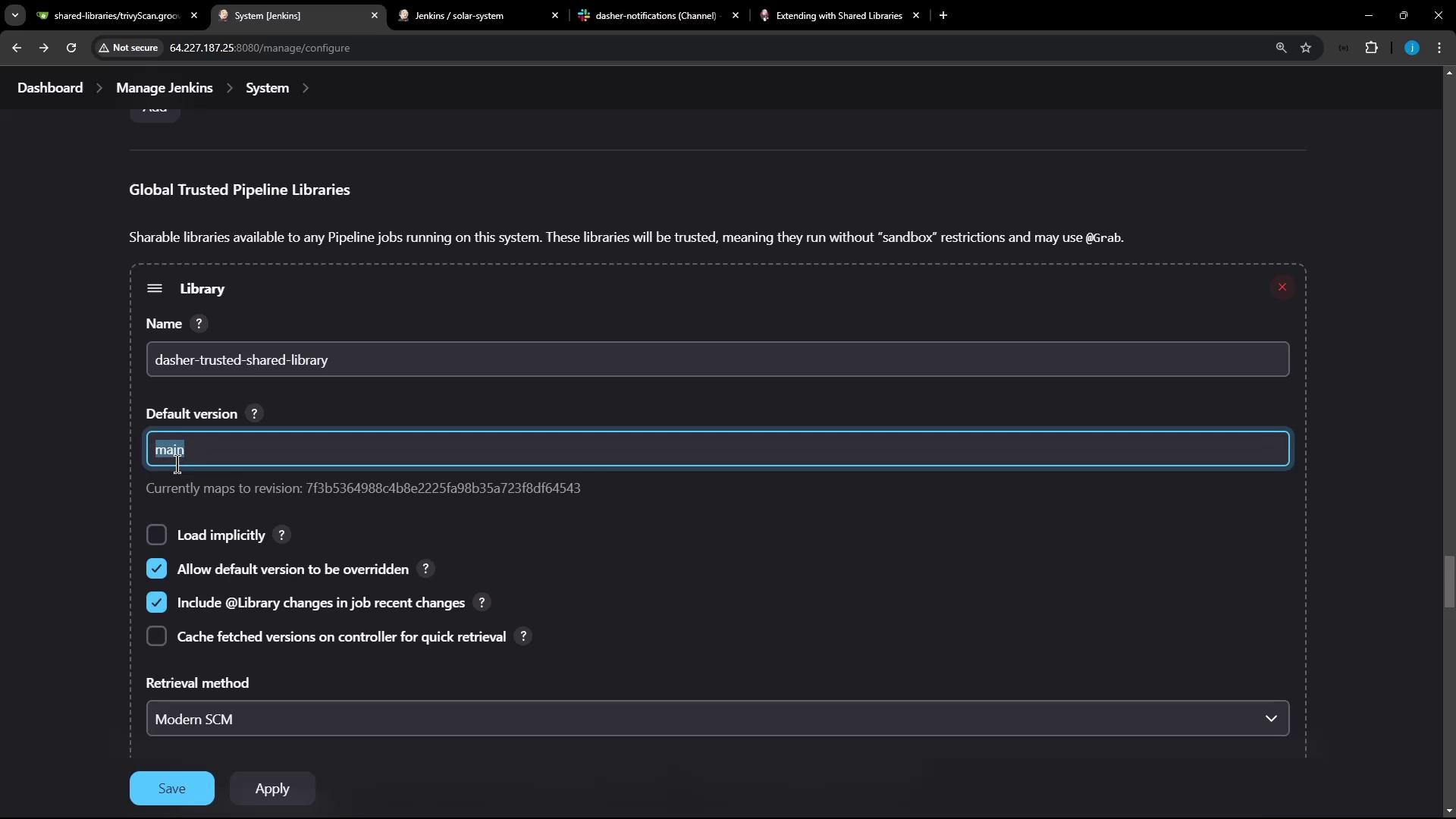Open help for Name field
This screenshot has height=819, width=1456.
[199, 324]
